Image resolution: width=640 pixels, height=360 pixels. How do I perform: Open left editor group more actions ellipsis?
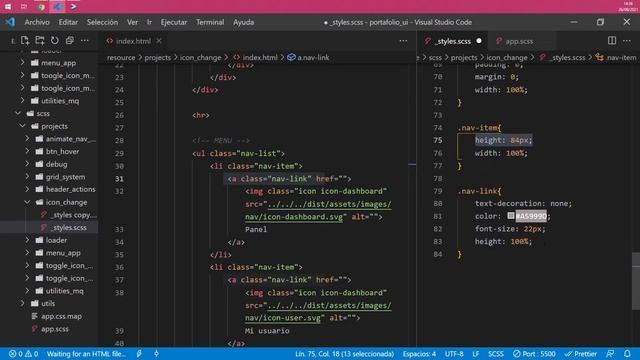coord(403,41)
